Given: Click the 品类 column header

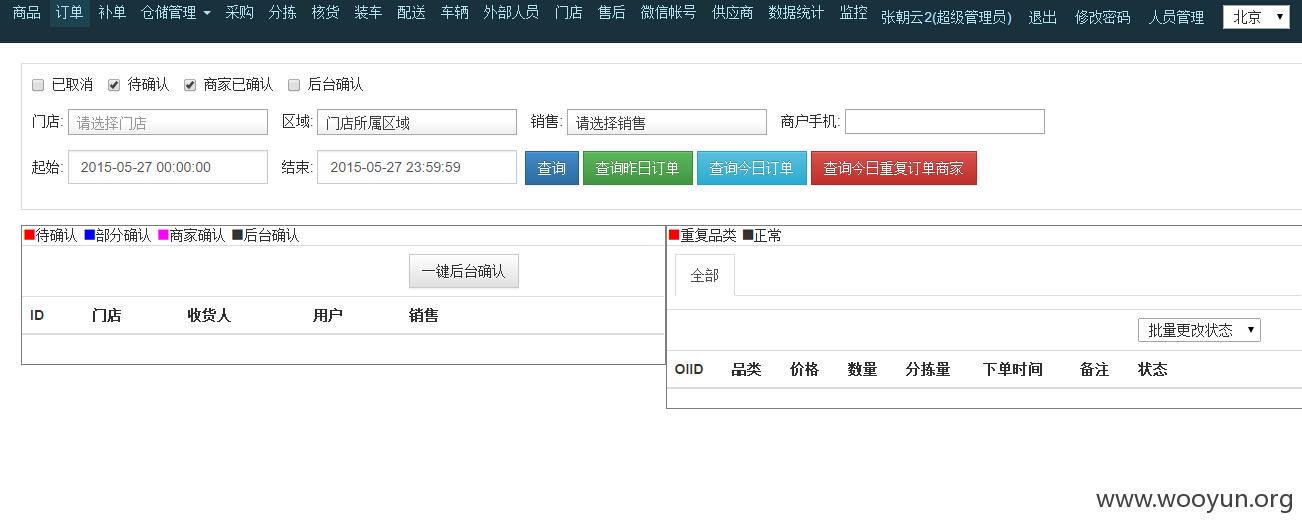Looking at the screenshot, I should point(746,369).
